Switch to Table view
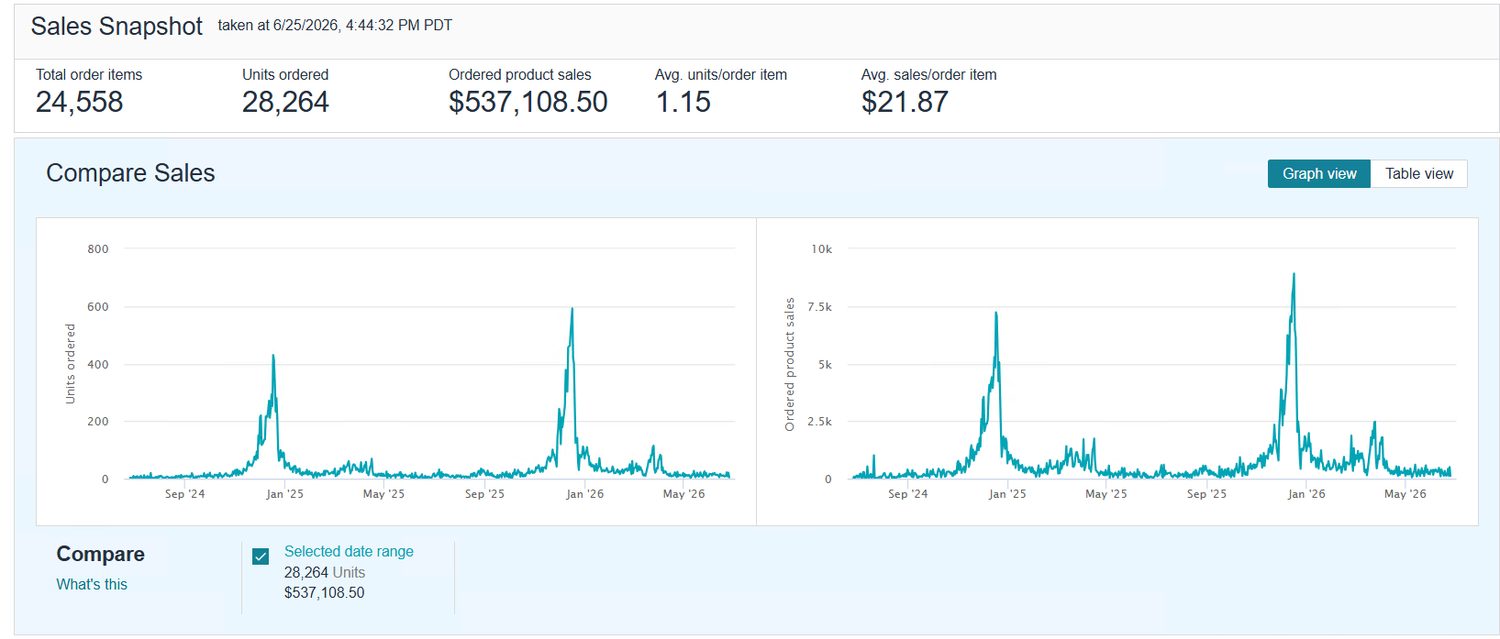Image resolution: width=1500 pixels, height=639 pixels. tap(1419, 174)
